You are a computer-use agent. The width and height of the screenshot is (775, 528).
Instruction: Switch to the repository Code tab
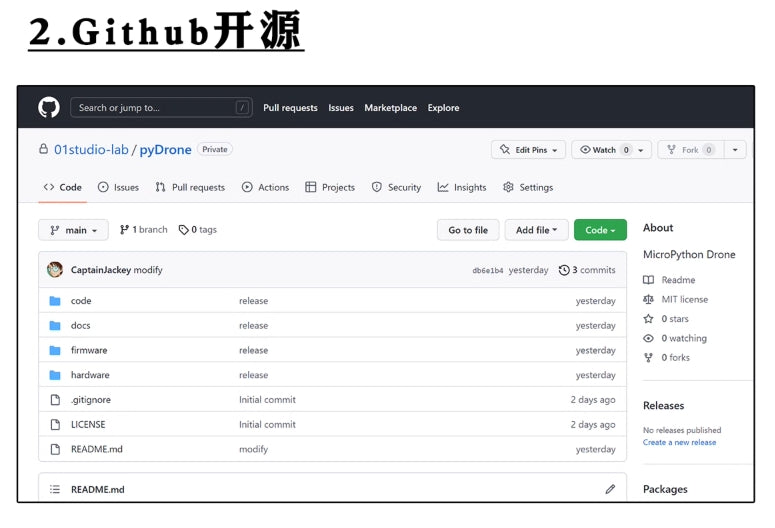(x=63, y=187)
